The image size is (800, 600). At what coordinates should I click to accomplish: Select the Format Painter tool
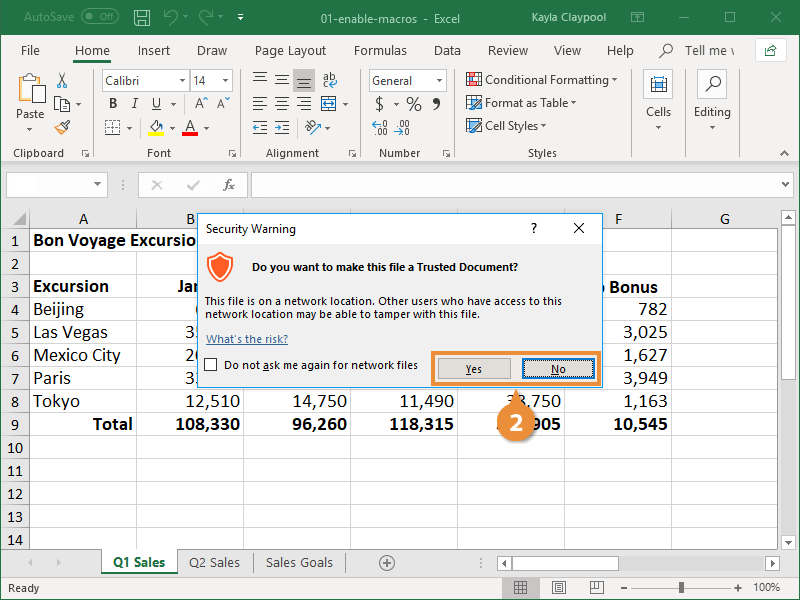pos(60,127)
